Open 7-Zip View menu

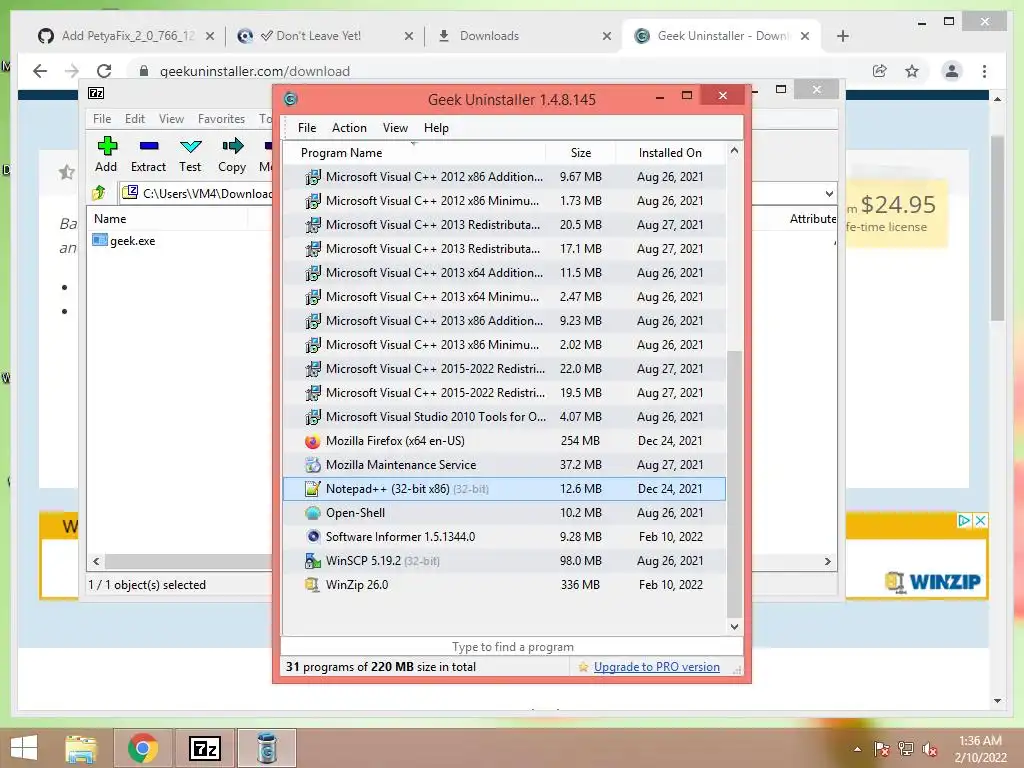(171, 119)
